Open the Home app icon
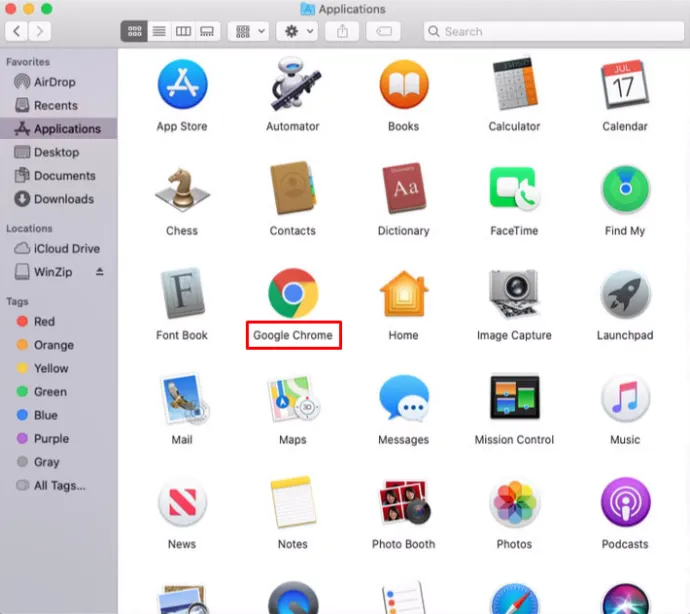 404,293
